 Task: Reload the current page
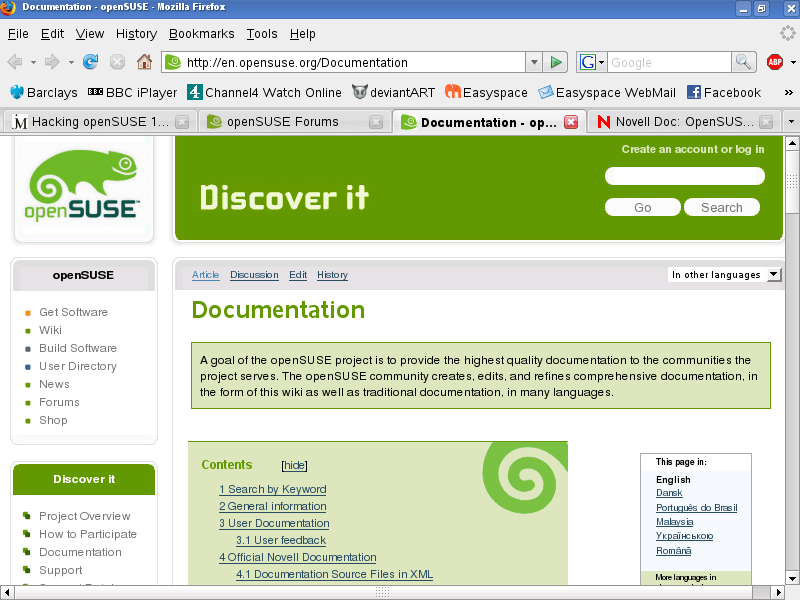click(x=91, y=62)
